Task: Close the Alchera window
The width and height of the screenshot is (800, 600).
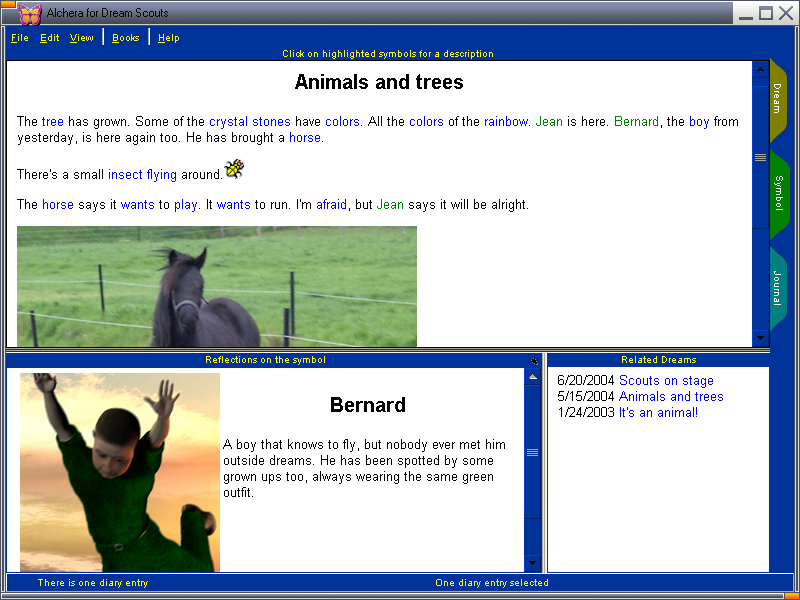Action: [x=786, y=13]
